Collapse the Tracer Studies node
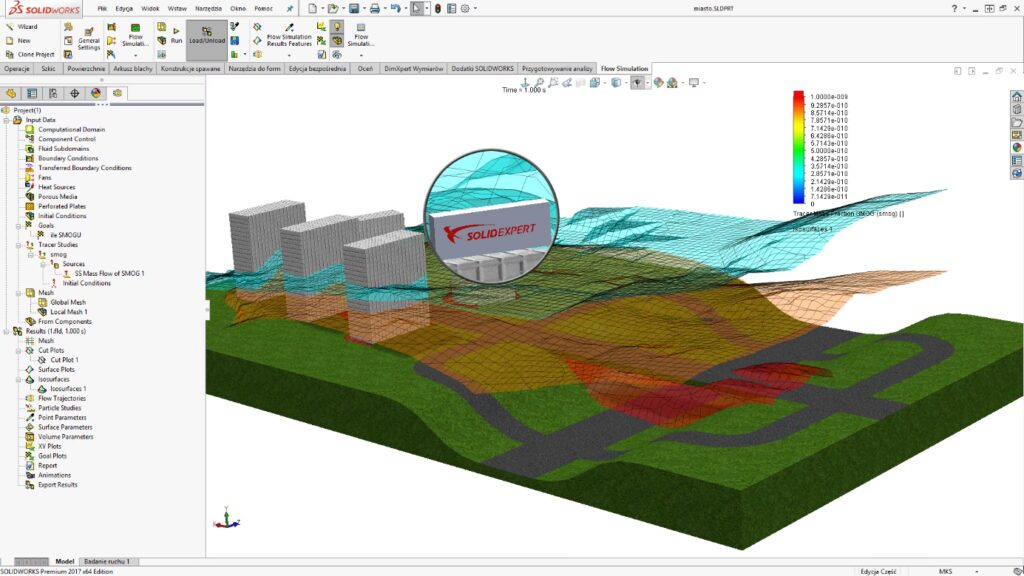The height and width of the screenshot is (576, 1024). 18,245
